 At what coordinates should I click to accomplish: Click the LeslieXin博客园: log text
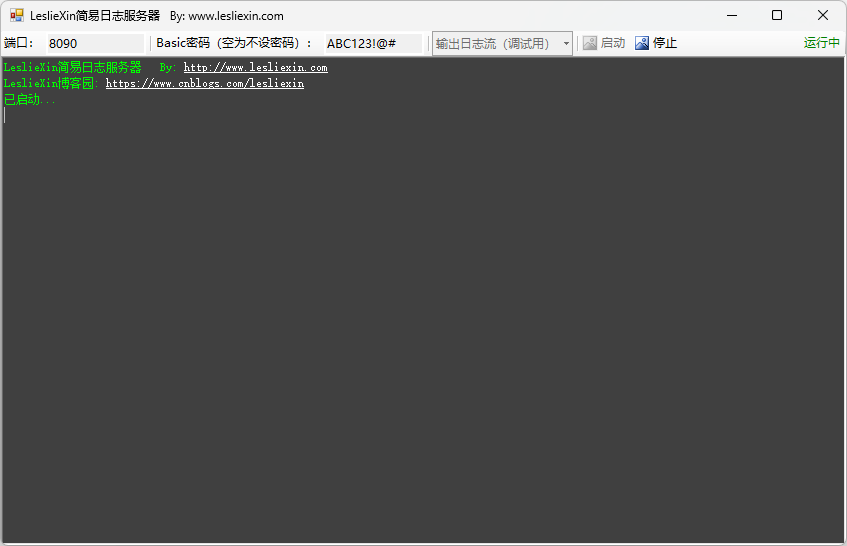(51, 84)
